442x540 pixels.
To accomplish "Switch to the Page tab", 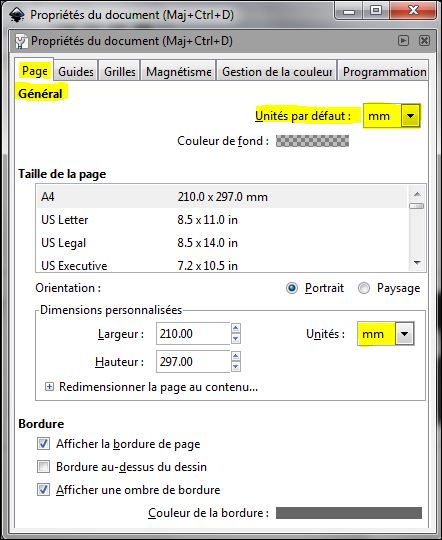I will tap(34, 71).
